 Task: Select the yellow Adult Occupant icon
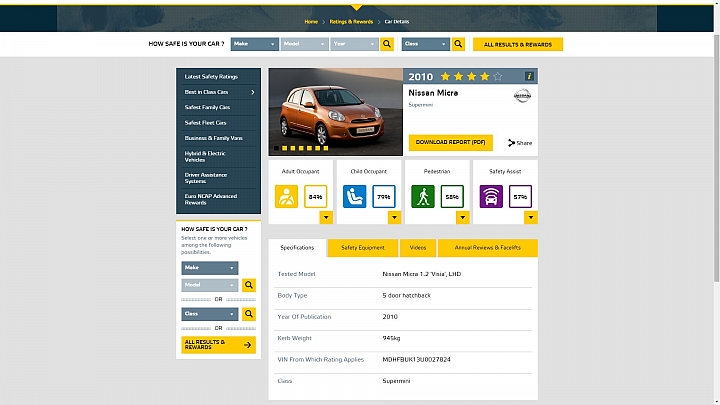coord(286,197)
